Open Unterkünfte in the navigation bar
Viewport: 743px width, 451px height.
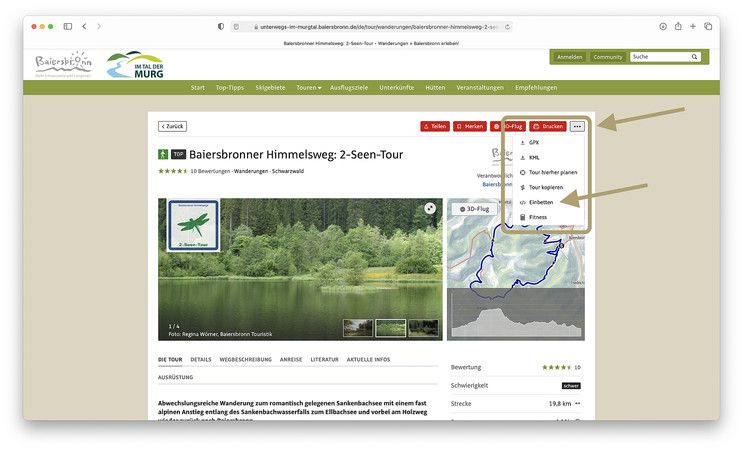point(397,88)
